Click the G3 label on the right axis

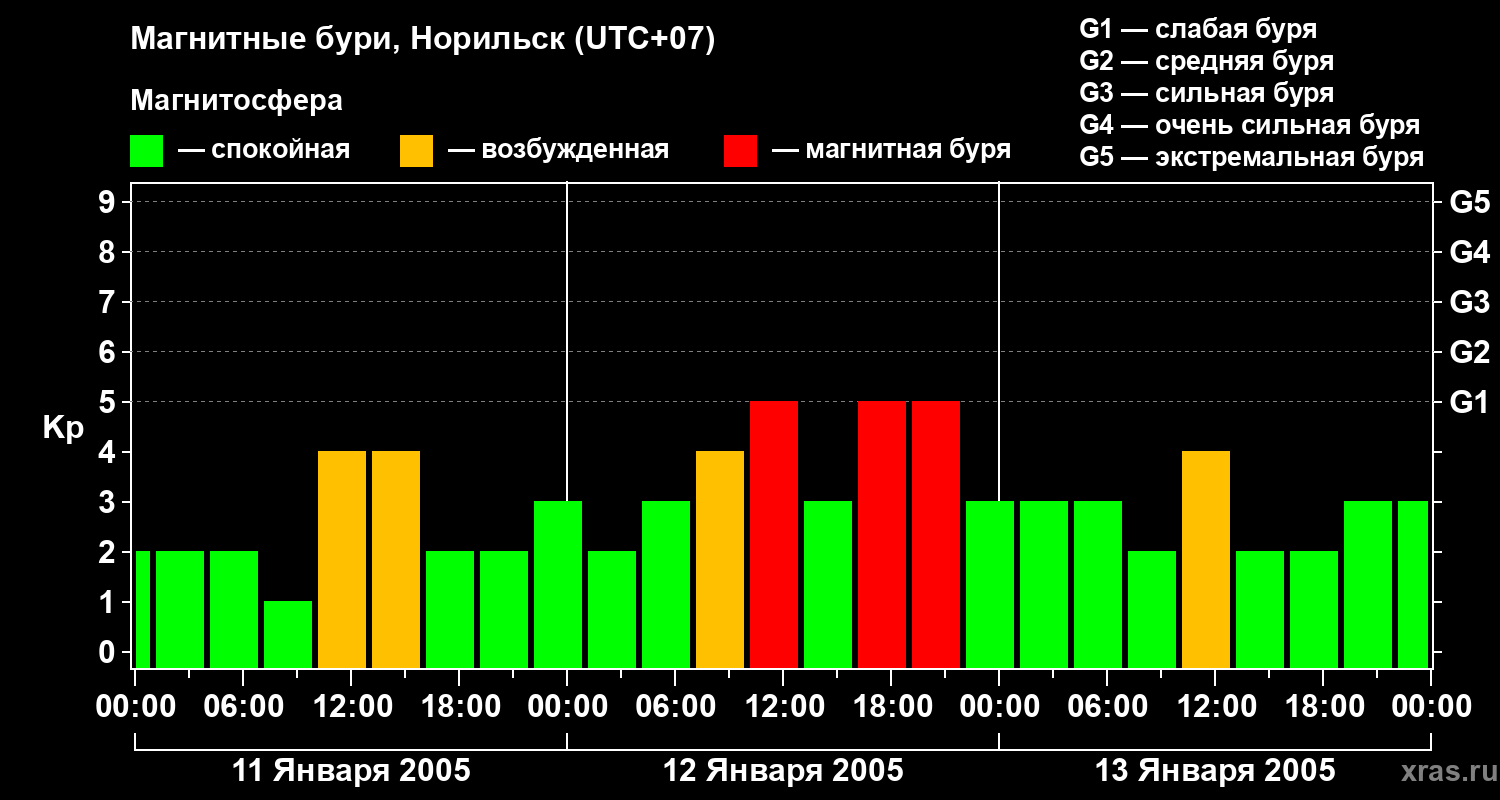click(x=1470, y=302)
